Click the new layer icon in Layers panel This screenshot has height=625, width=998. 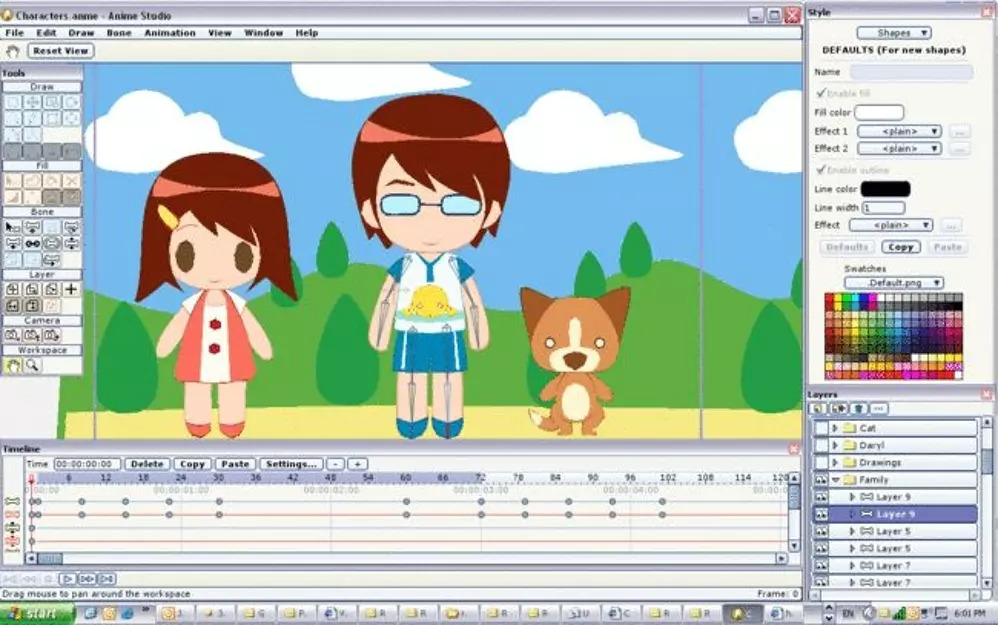[819, 409]
